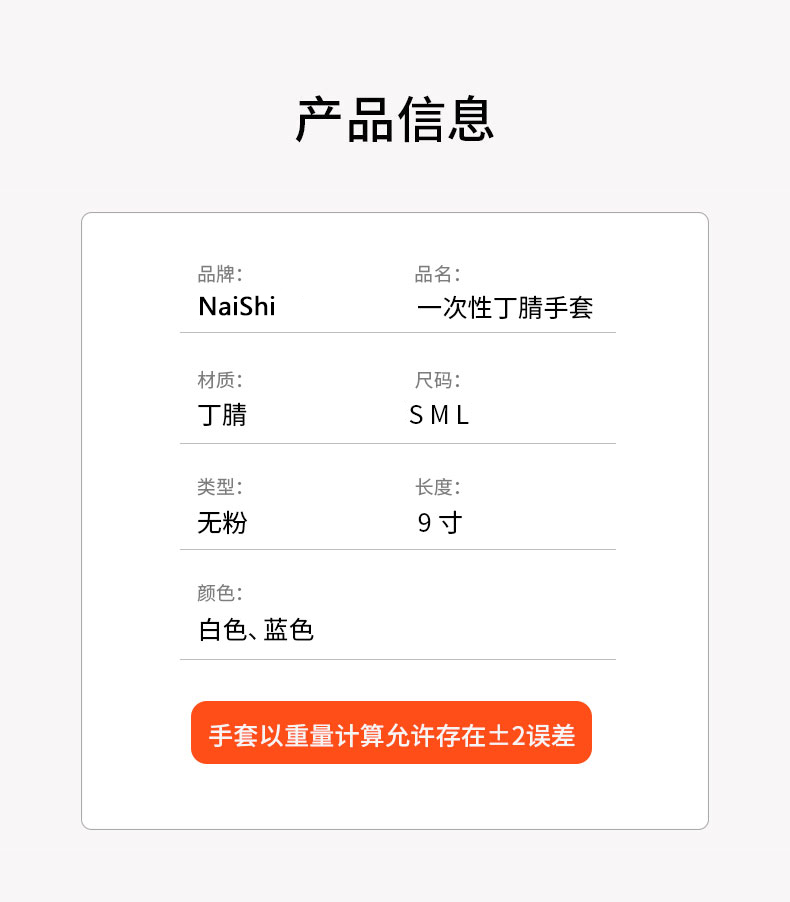Image resolution: width=790 pixels, height=902 pixels.
Task: Click the 长度 label
Action: tap(437, 487)
